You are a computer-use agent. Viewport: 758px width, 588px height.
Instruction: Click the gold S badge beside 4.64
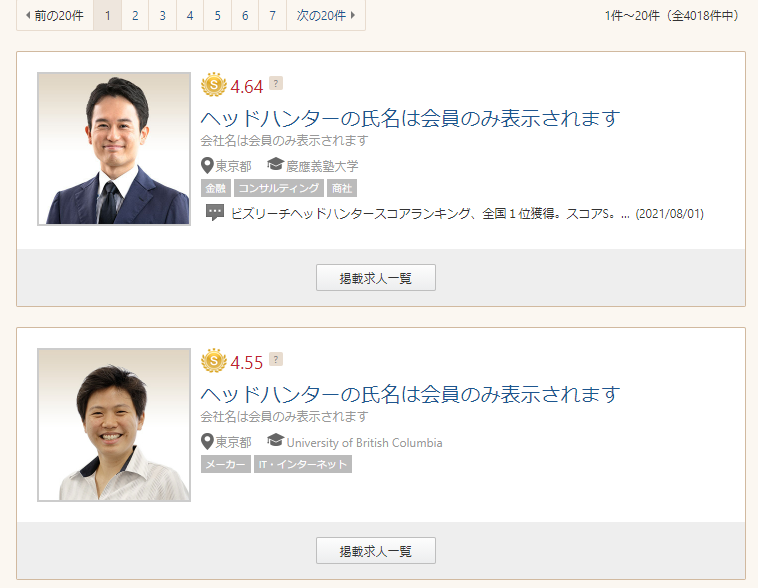pos(213,85)
